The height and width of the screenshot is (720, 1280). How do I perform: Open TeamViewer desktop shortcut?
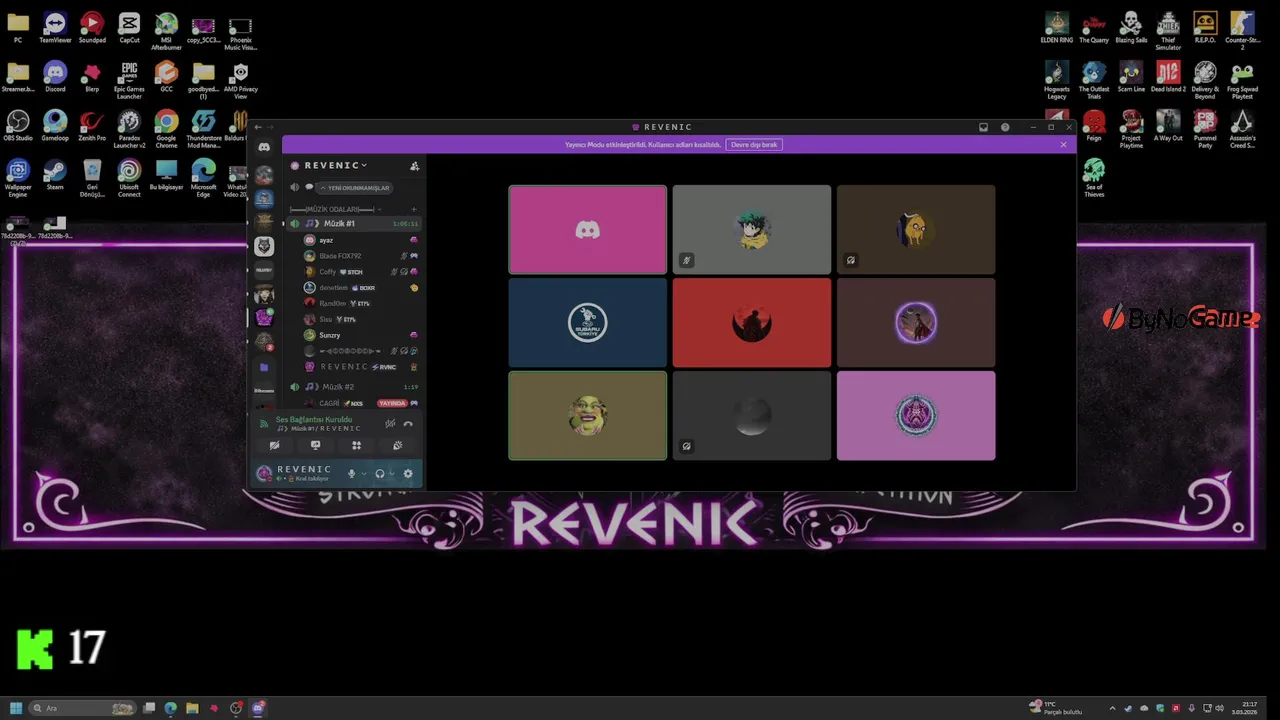55,27
